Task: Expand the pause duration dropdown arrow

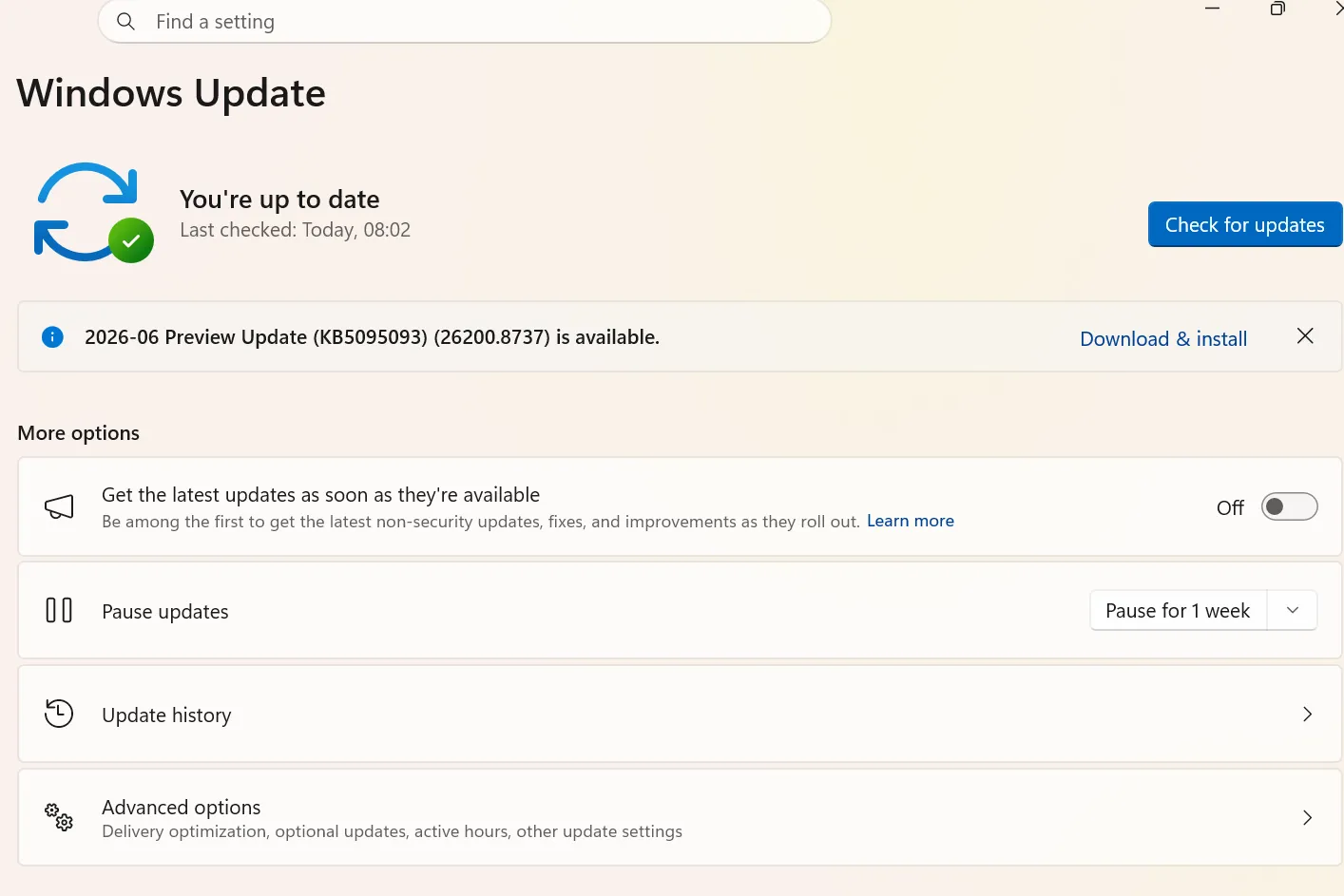Action: [x=1293, y=610]
